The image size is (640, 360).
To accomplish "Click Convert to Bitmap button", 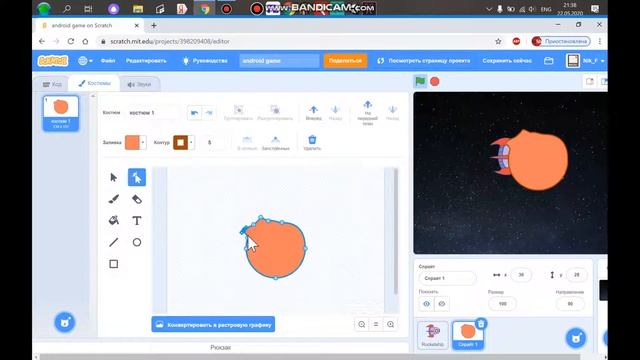I will (x=213, y=324).
